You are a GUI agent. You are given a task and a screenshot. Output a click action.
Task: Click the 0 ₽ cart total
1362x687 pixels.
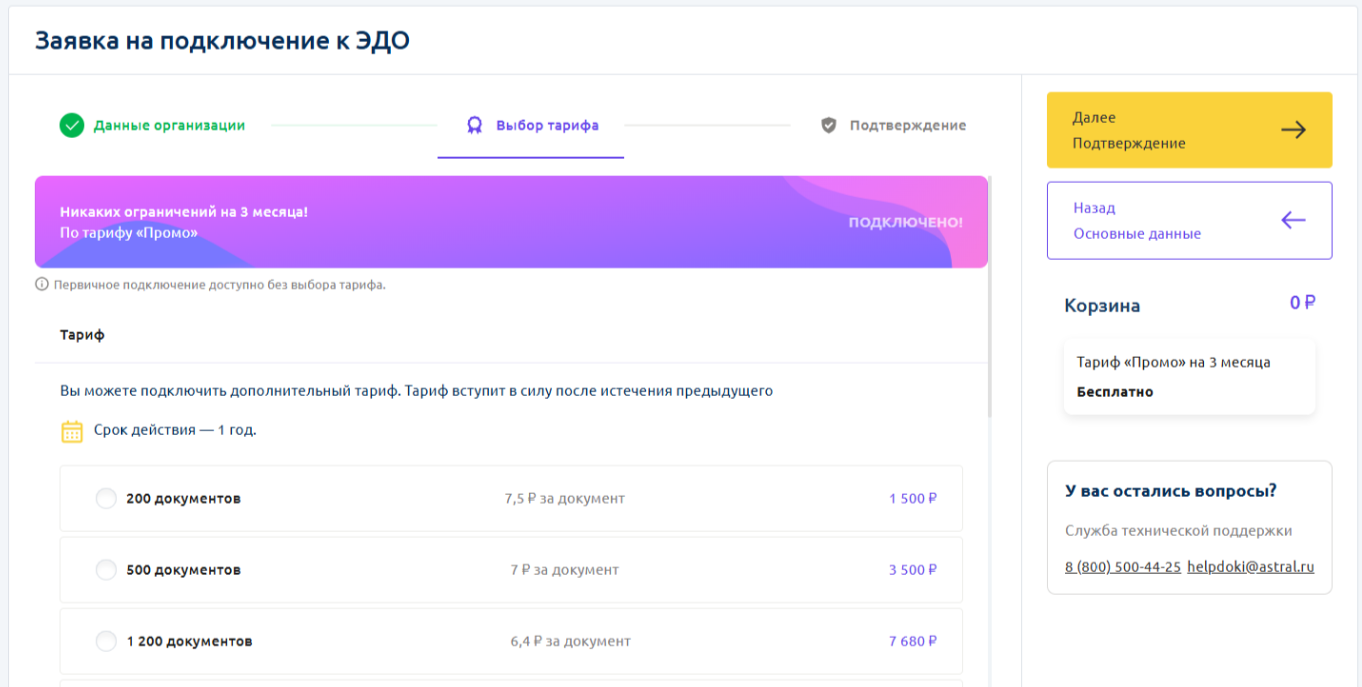[x=1302, y=303]
